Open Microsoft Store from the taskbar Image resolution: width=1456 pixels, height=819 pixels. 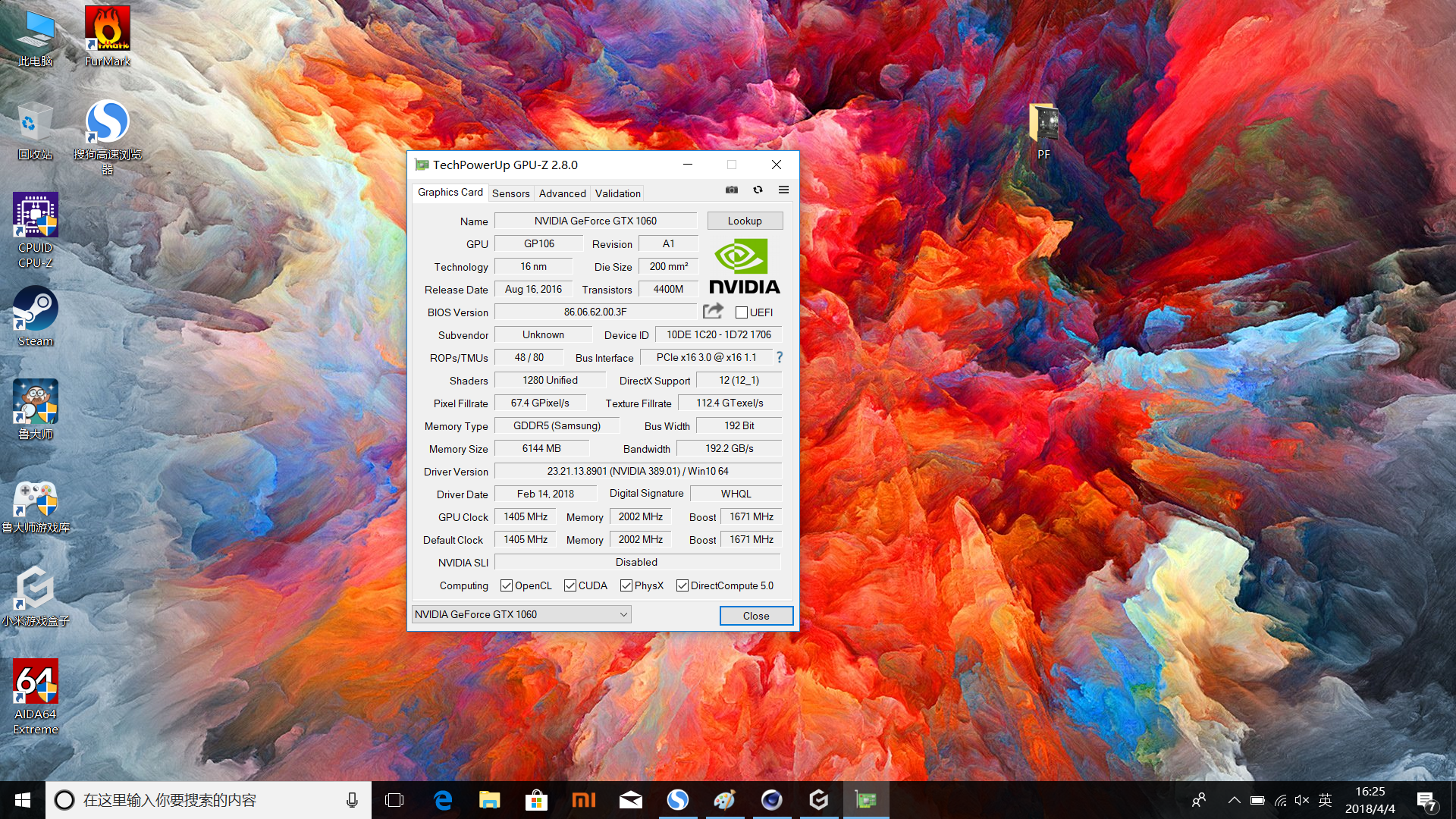coord(537,800)
